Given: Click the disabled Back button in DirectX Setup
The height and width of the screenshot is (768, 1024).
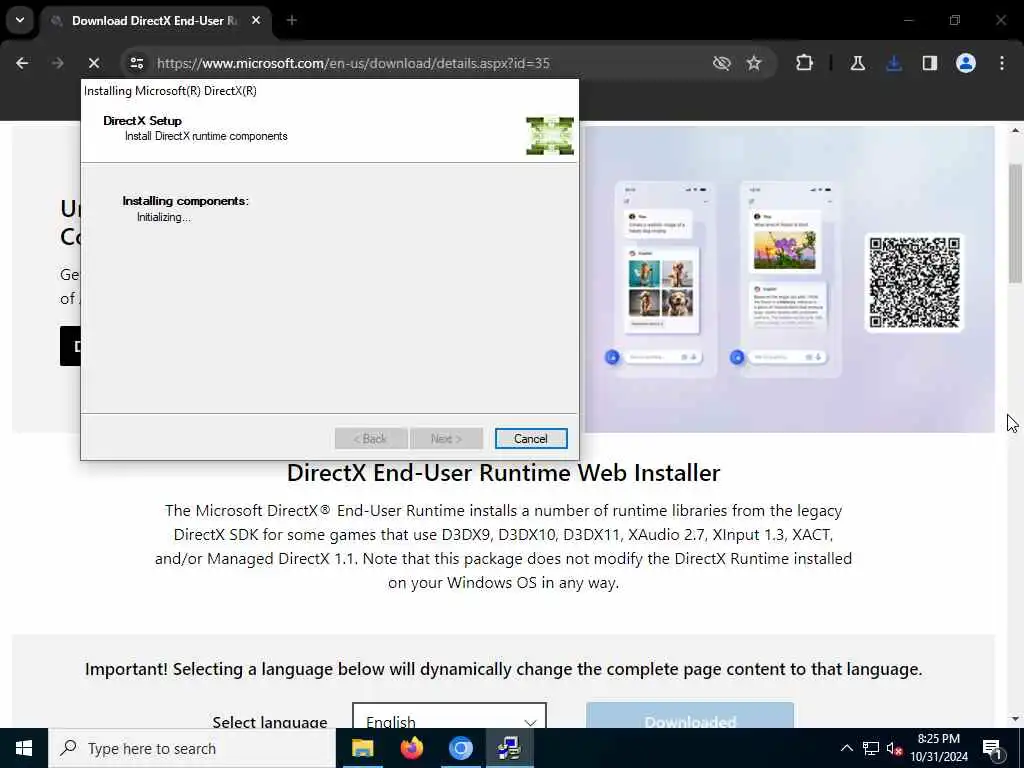Looking at the screenshot, I should [371, 438].
